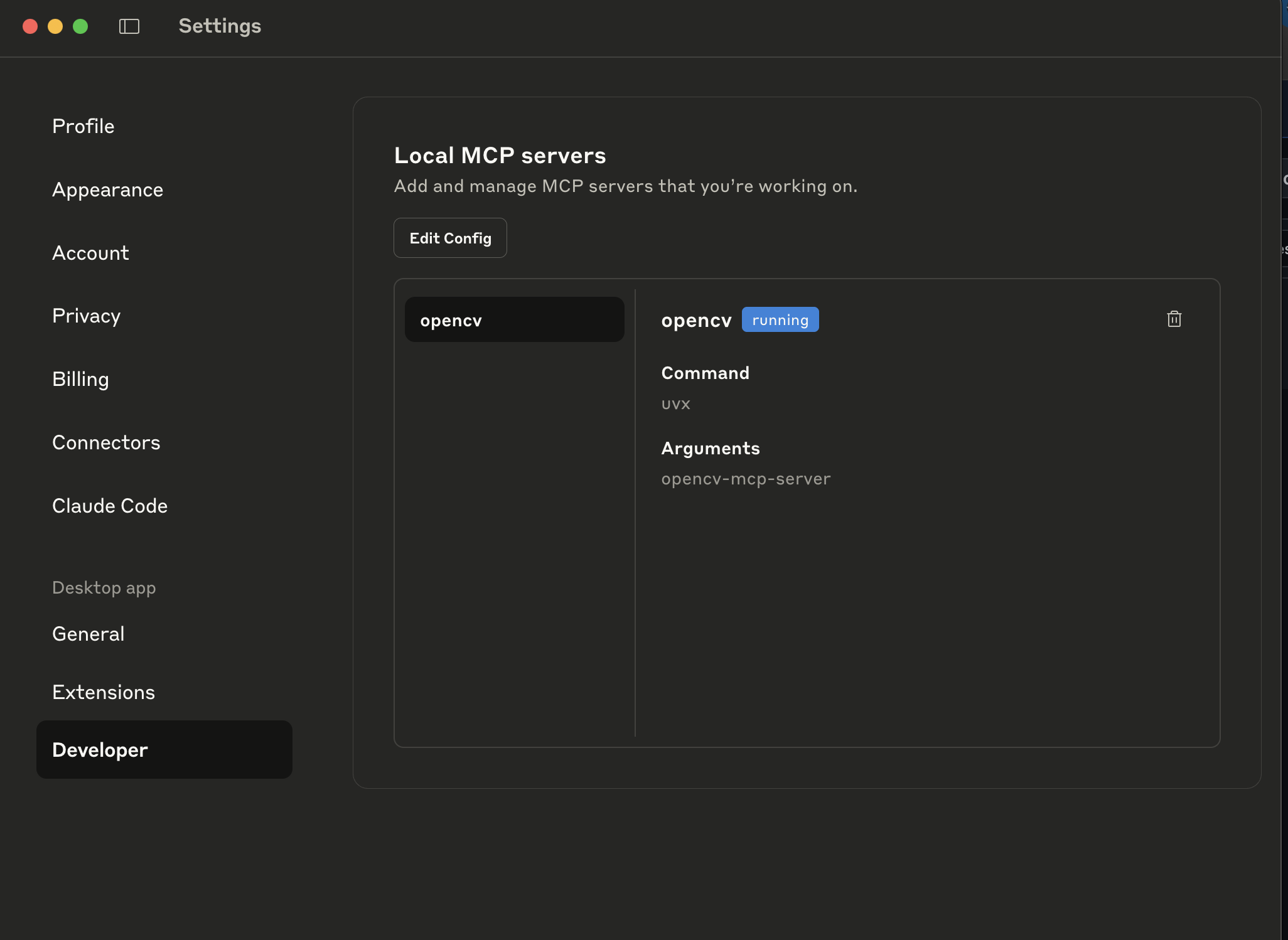Image resolution: width=1288 pixels, height=940 pixels.
Task: View Privacy settings
Action: tap(86, 316)
